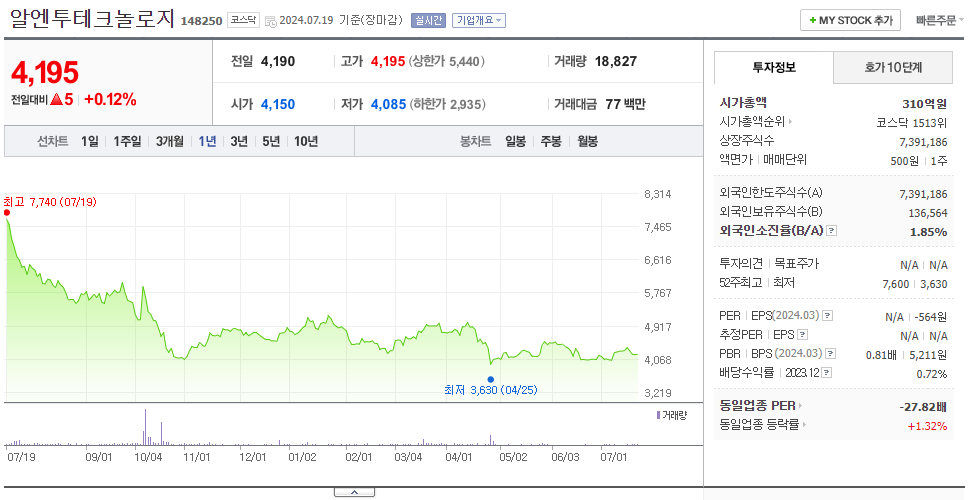Select the 1일 line chart period
This screenshot has width=968, height=500.
(90, 141)
